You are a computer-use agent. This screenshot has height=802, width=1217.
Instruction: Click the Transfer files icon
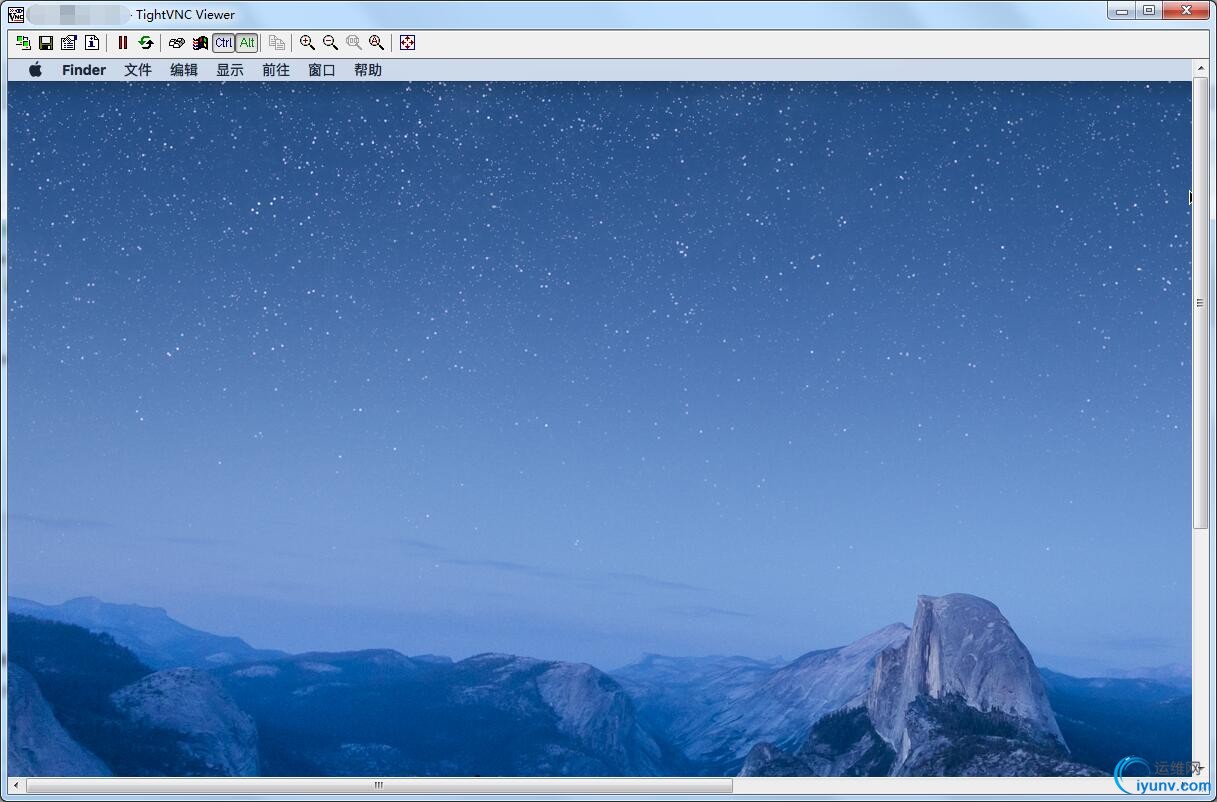click(x=277, y=43)
